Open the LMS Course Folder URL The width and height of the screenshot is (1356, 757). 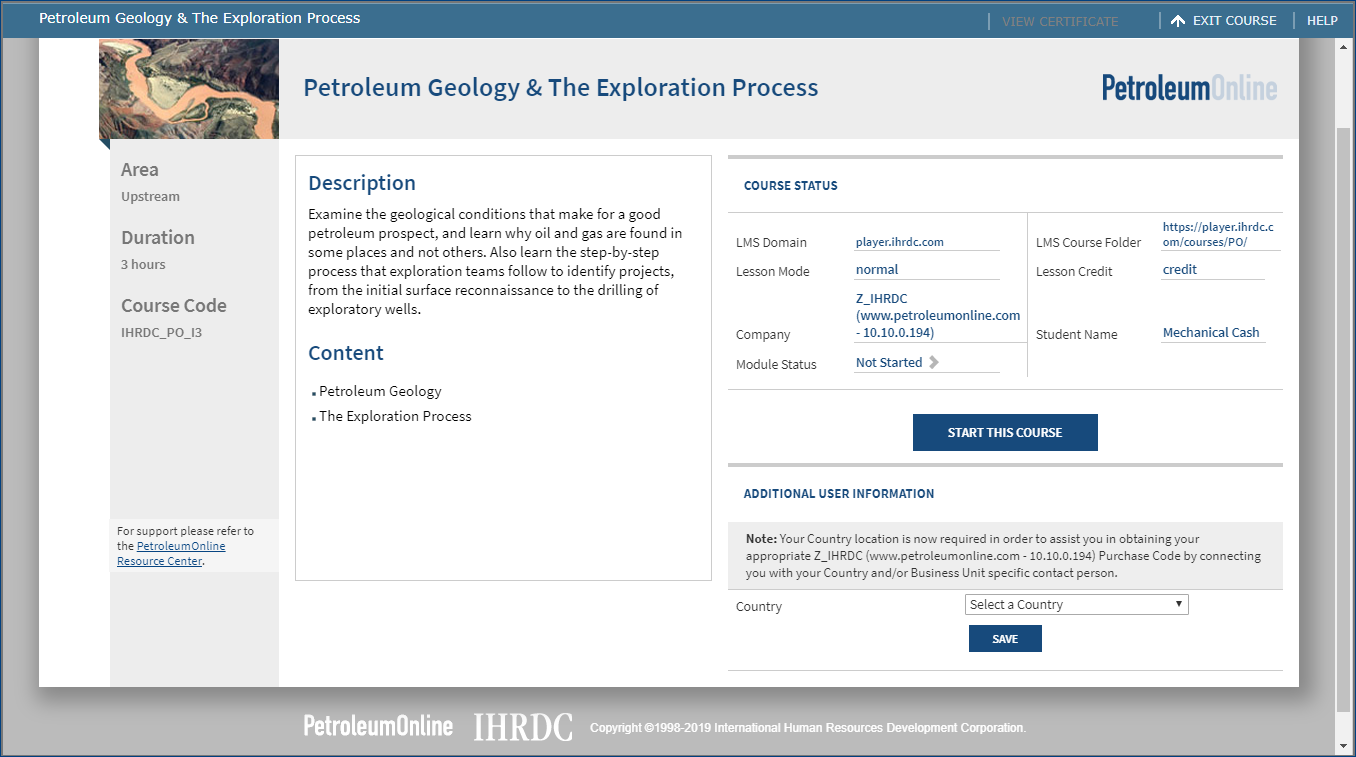coord(1218,235)
